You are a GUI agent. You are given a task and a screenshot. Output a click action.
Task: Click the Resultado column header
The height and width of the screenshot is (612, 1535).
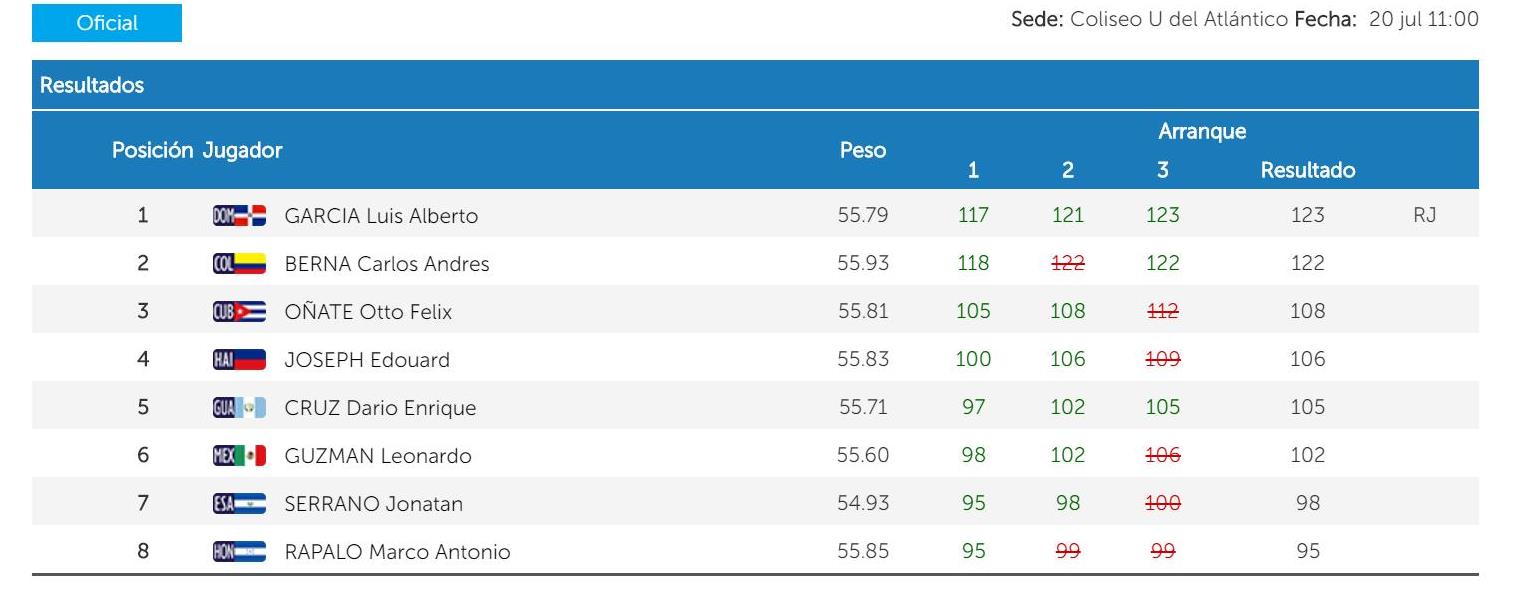click(x=1307, y=170)
